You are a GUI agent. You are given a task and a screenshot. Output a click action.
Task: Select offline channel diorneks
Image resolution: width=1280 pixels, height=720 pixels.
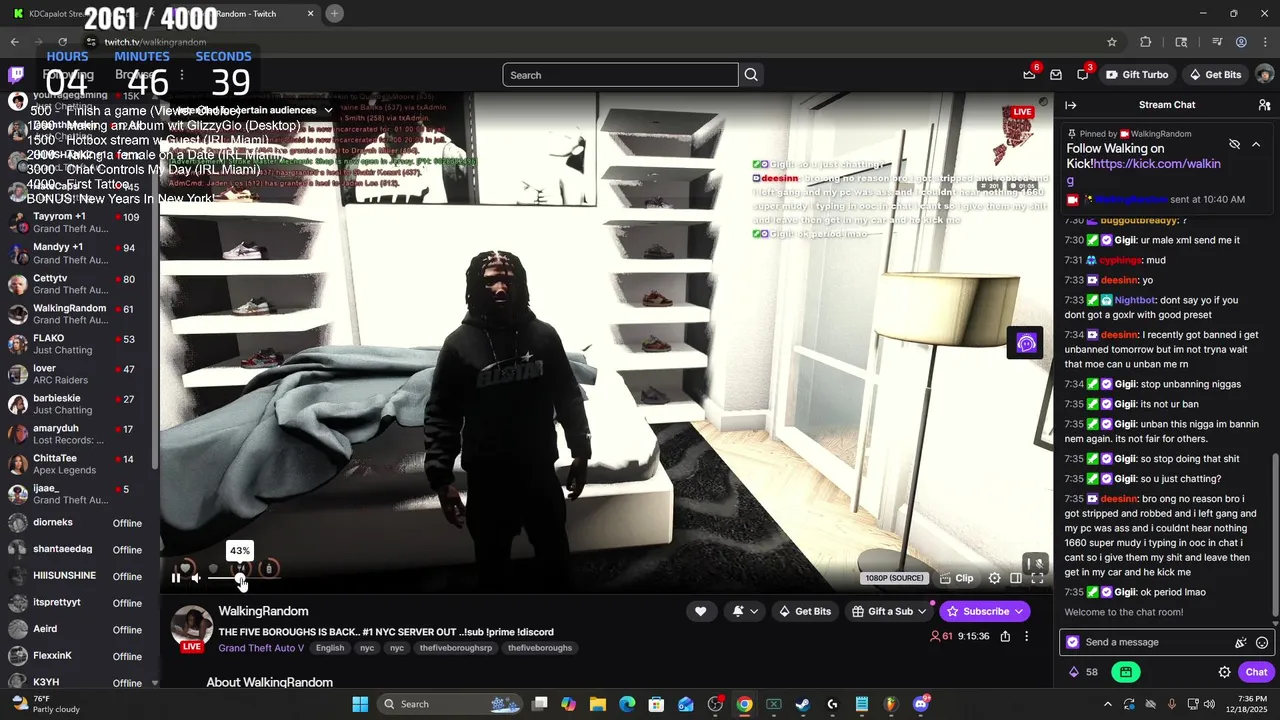(78, 522)
